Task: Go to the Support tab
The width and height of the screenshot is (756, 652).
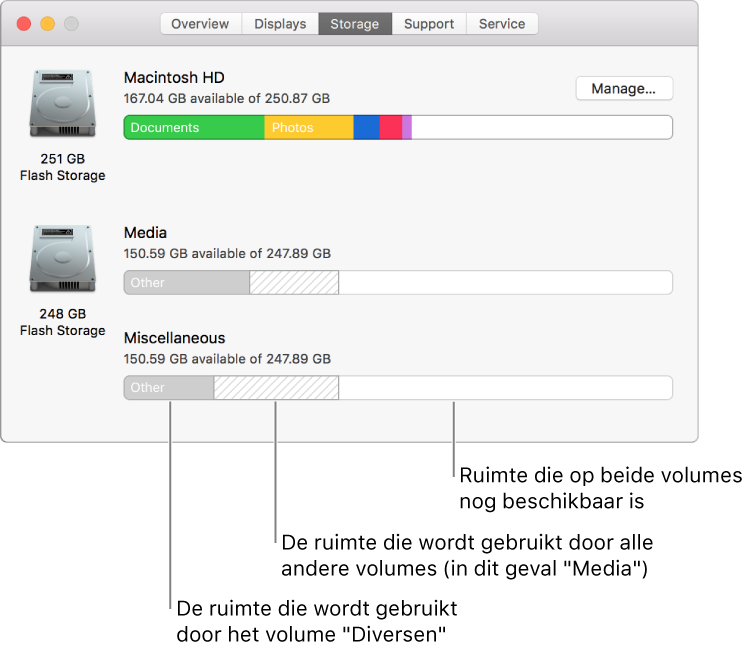Action: (429, 24)
